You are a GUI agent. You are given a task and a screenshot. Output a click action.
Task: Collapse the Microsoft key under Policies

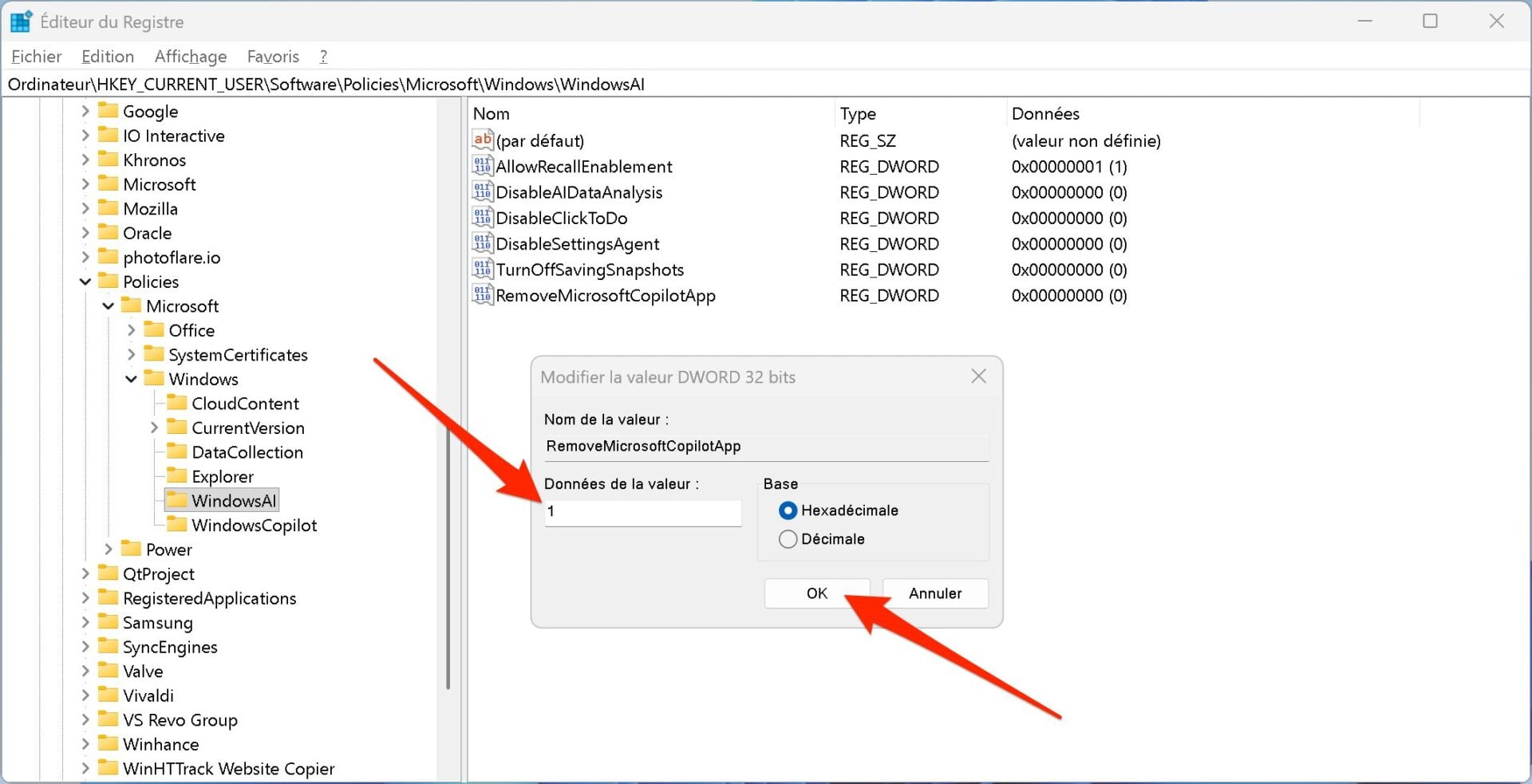point(109,306)
